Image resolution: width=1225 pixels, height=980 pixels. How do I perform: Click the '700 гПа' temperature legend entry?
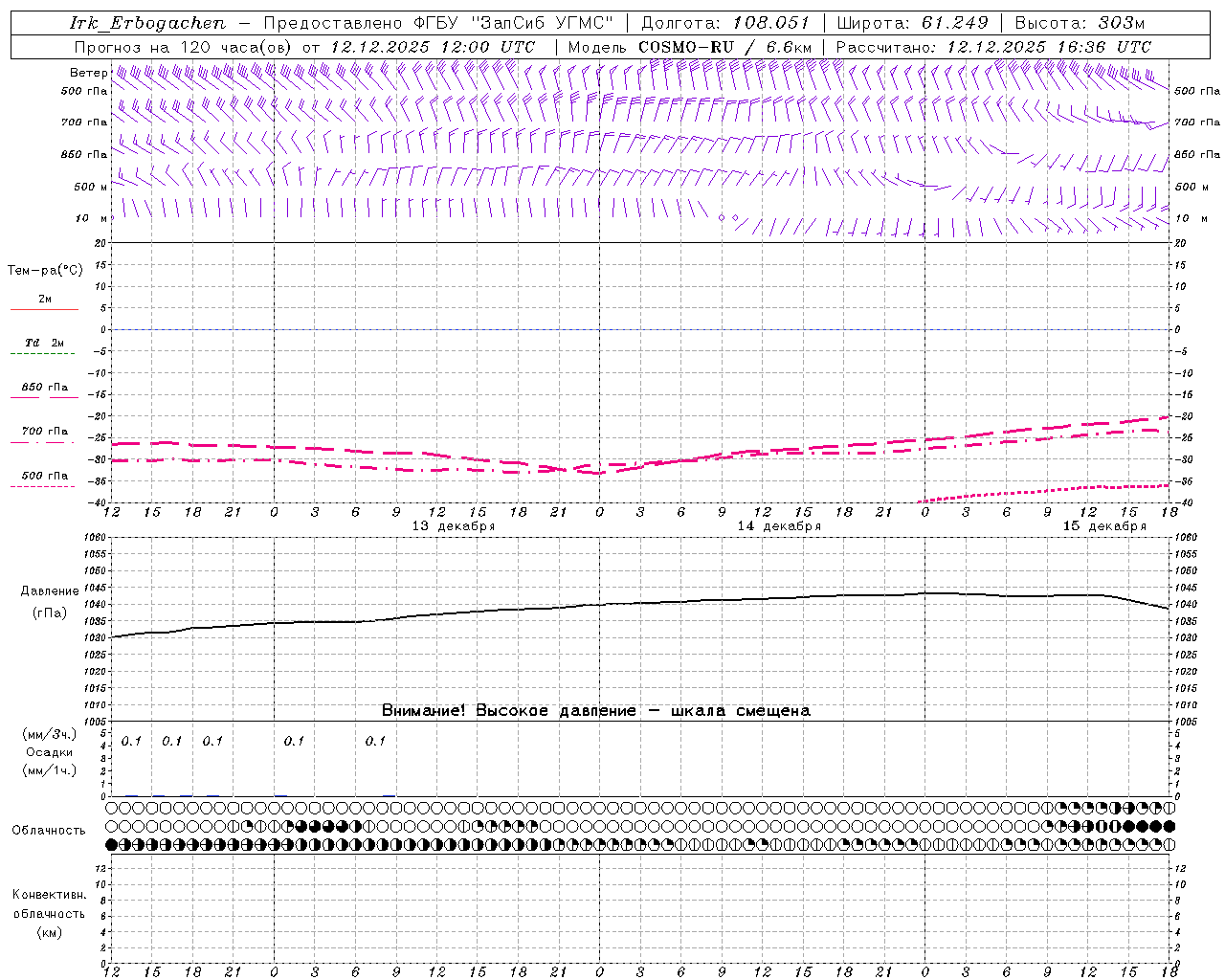point(44,432)
